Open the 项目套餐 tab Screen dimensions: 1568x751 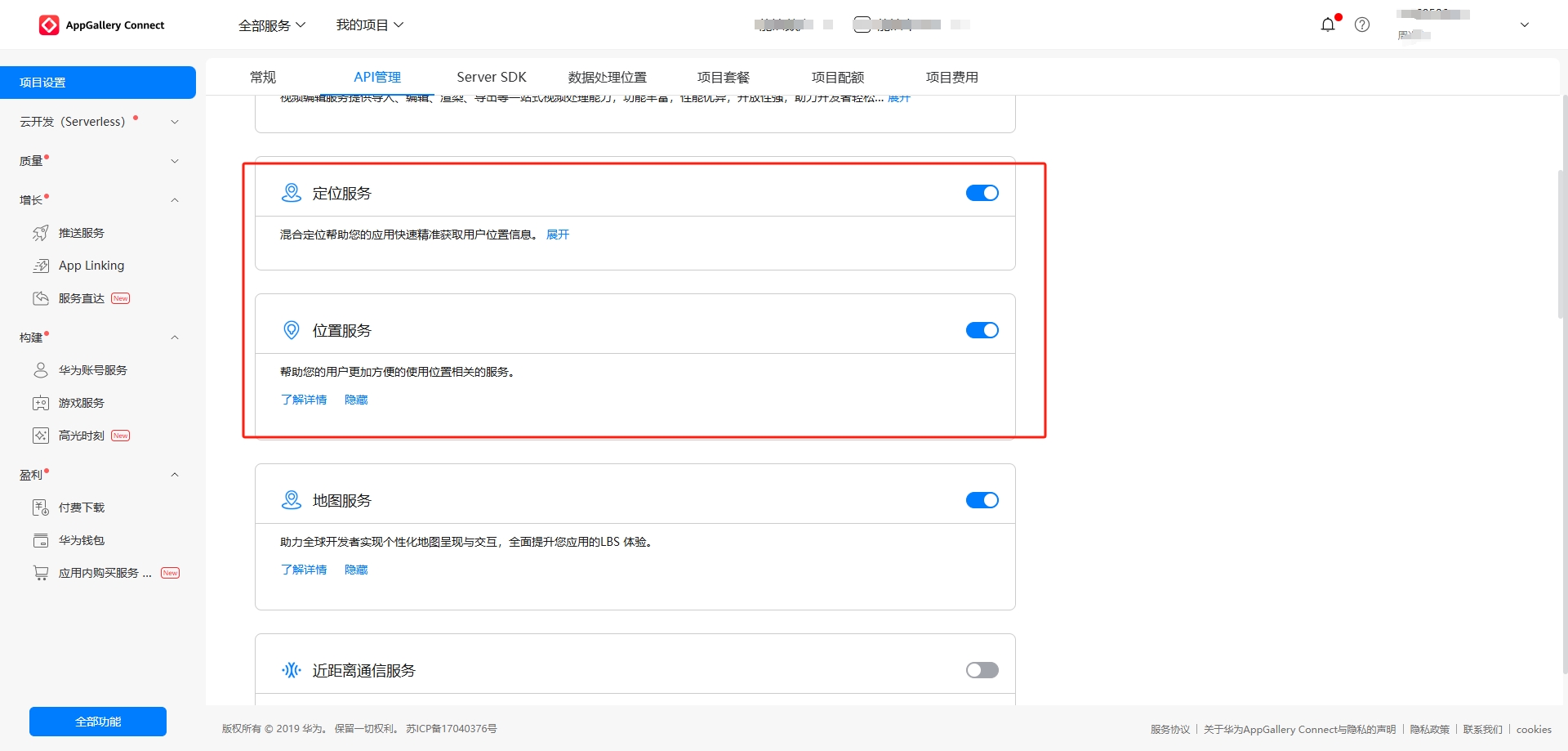(724, 77)
